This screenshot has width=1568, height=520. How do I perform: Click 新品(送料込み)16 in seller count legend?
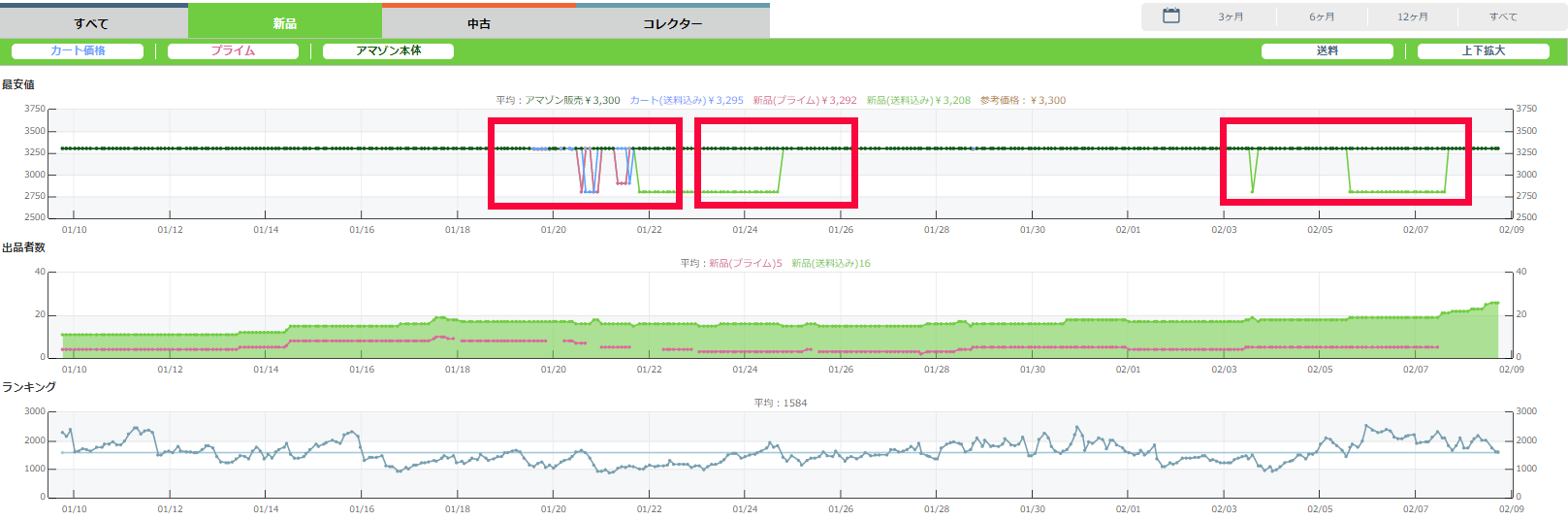point(831,264)
